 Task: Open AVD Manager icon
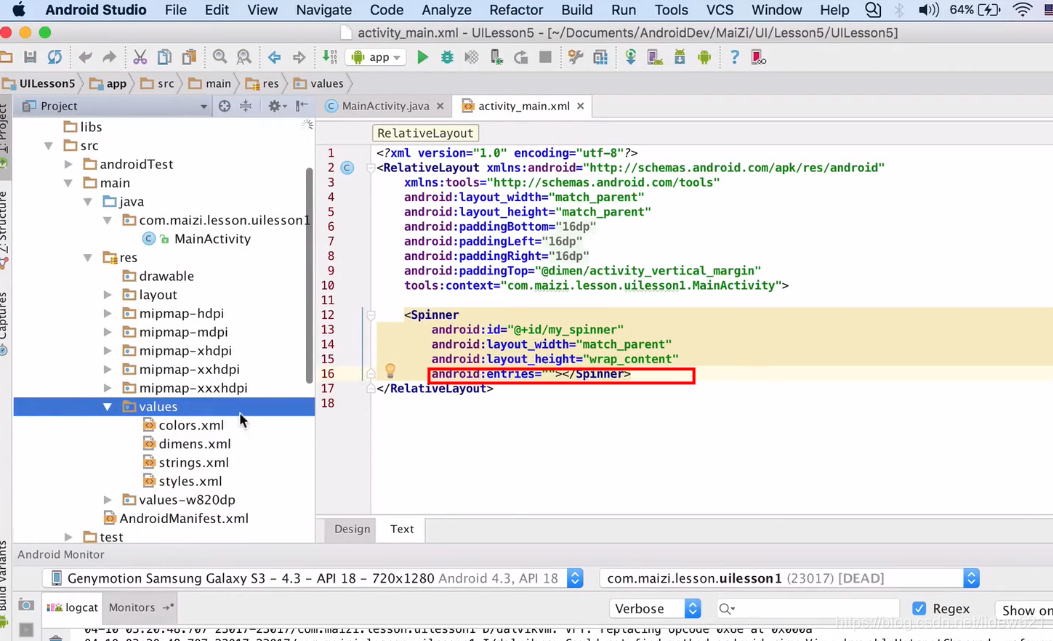[x=655, y=58]
